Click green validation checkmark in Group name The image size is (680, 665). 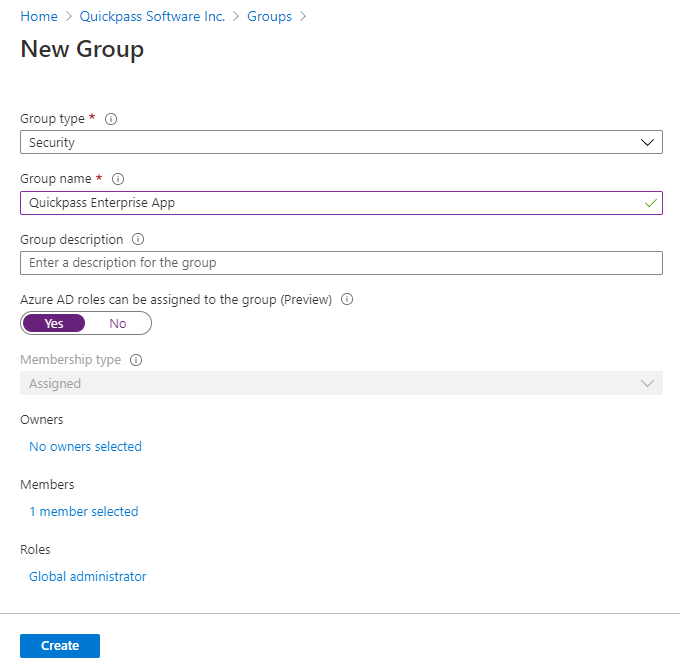(x=651, y=203)
